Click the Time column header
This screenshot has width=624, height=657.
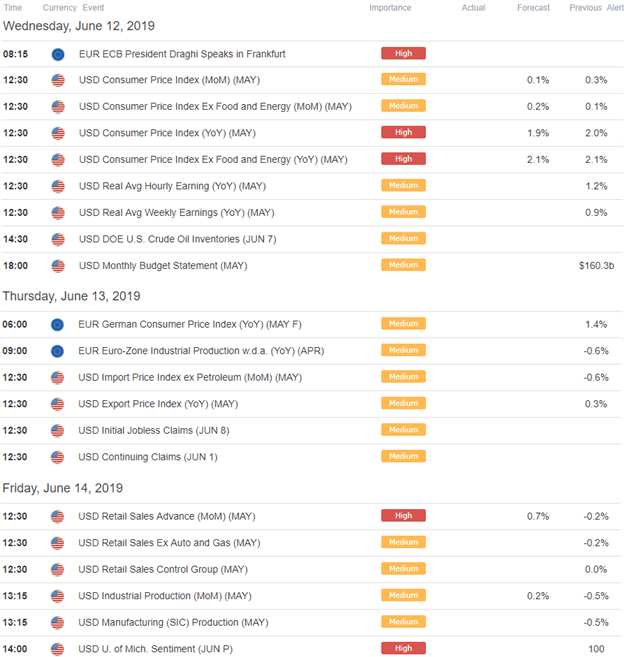coord(13,8)
